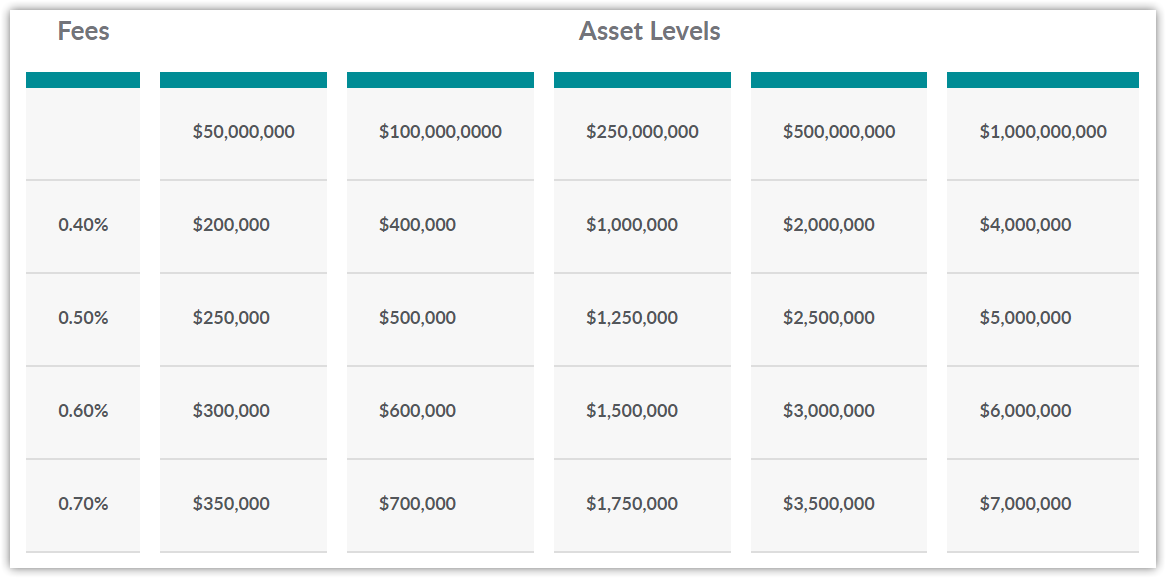This screenshot has width=1166, height=578.
Task: Click the teal header bar above $50,000,000
Action: click(243, 80)
